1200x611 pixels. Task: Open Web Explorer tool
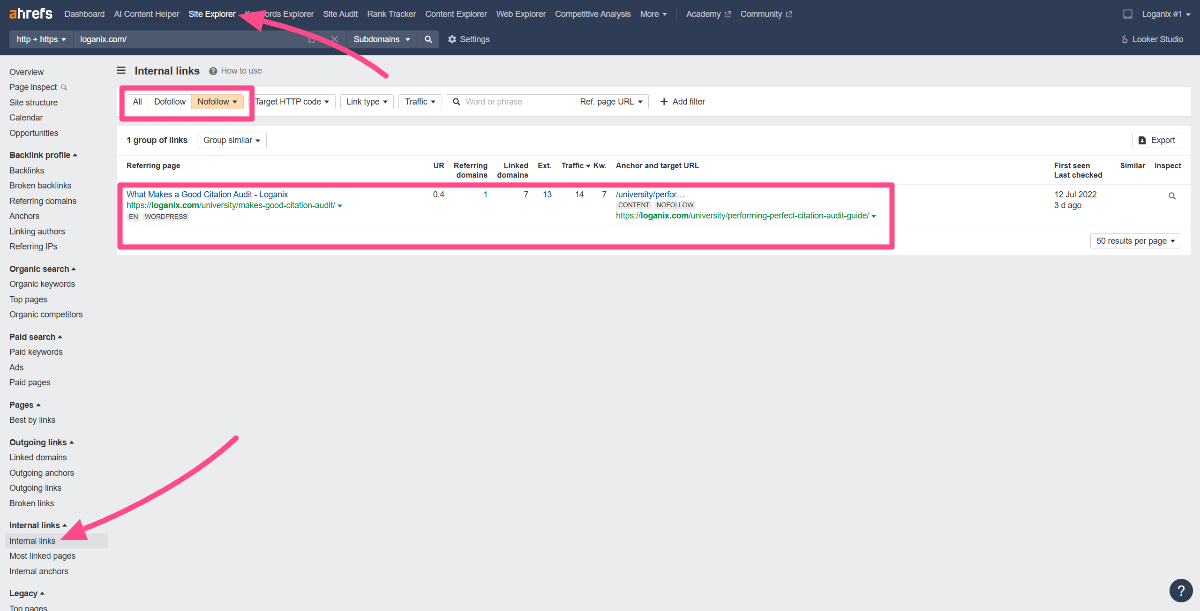click(x=521, y=14)
